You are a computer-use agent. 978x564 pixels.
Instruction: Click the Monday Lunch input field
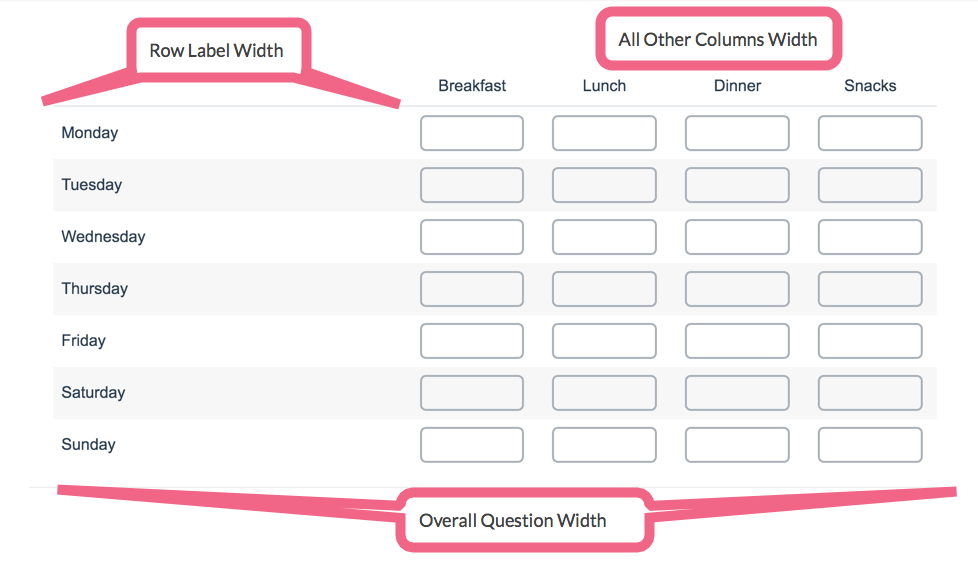604,133
